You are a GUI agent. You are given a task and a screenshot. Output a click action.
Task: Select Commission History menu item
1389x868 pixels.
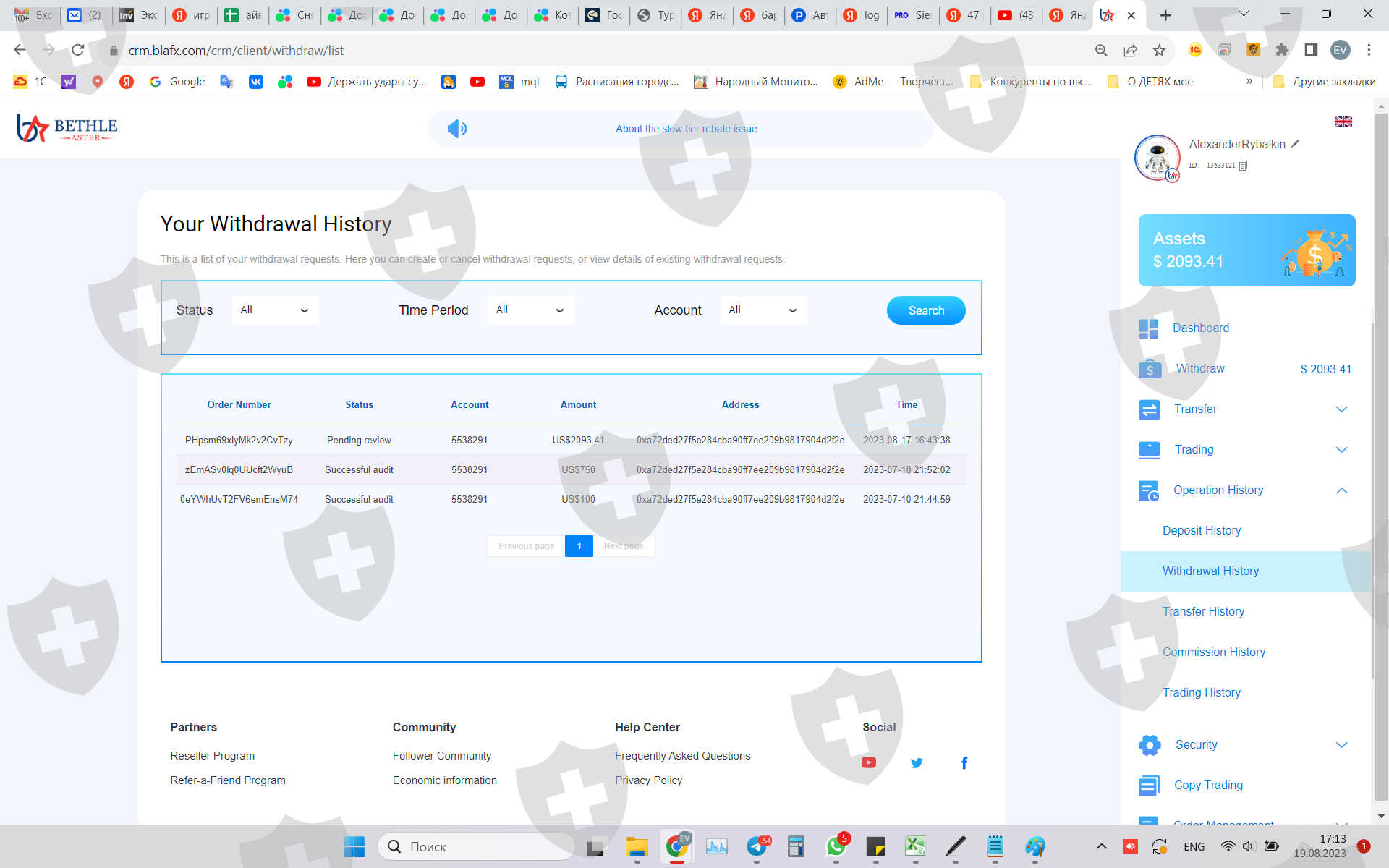[1213, 652]
